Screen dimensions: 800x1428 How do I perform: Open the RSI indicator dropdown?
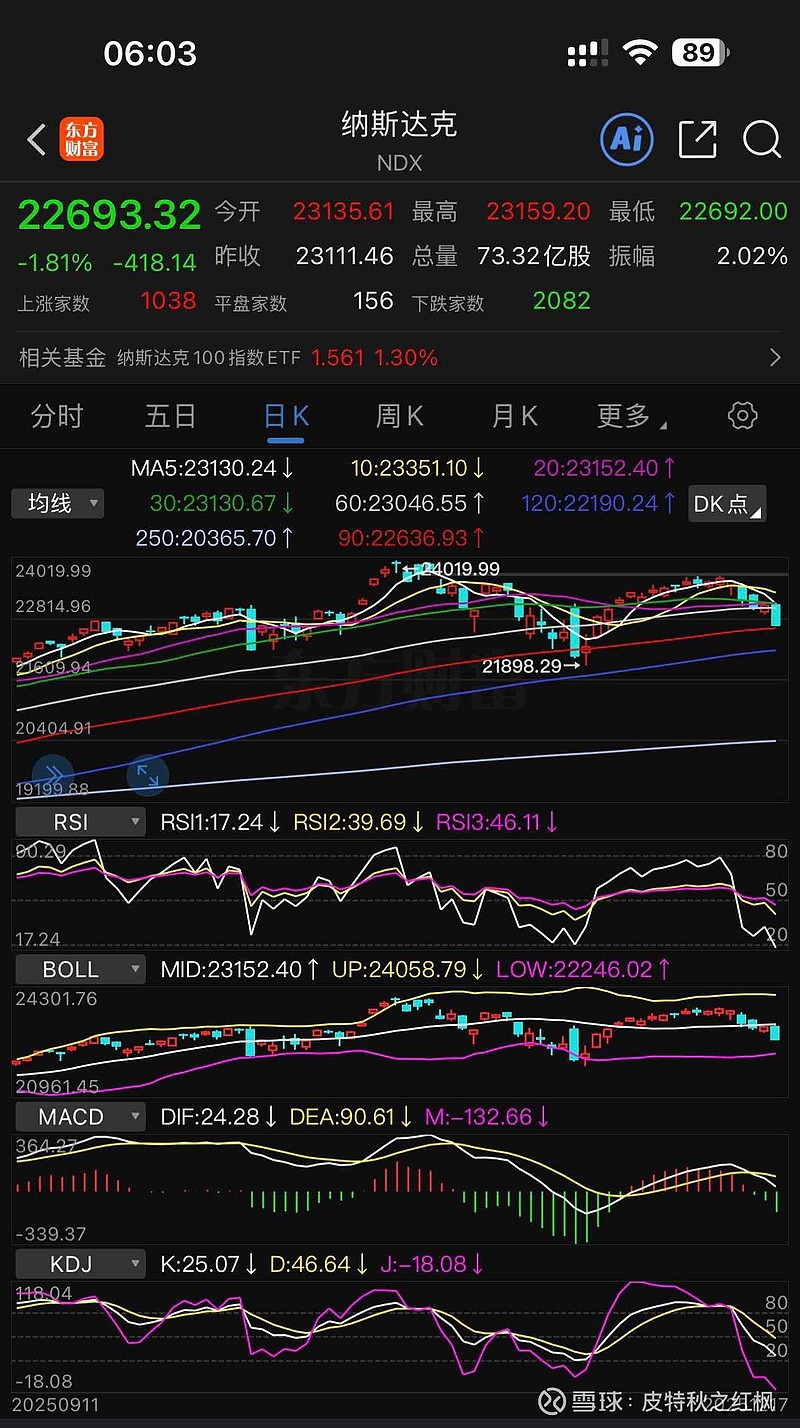pos(80,821)
